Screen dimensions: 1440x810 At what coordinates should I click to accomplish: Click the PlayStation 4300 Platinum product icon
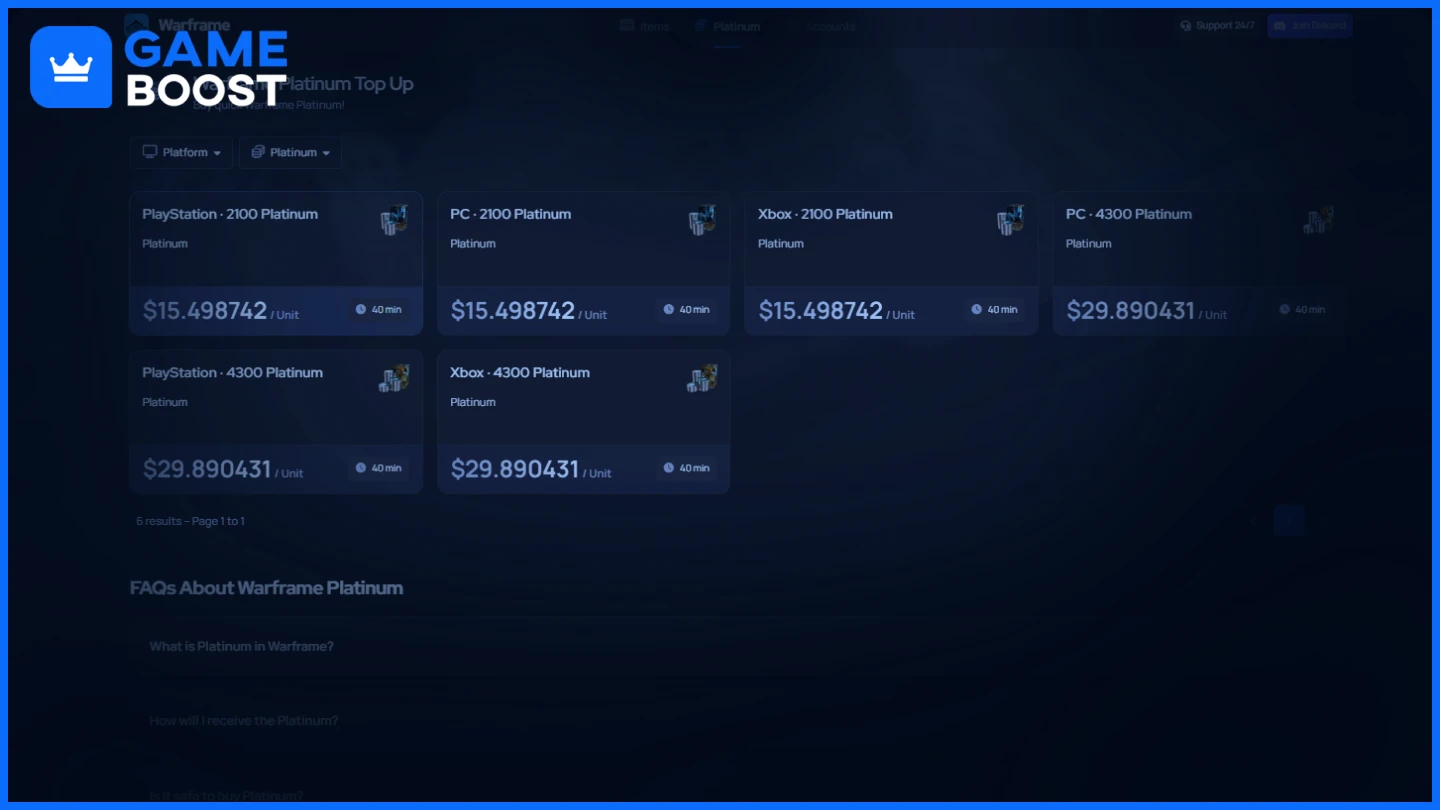[395, 379]
